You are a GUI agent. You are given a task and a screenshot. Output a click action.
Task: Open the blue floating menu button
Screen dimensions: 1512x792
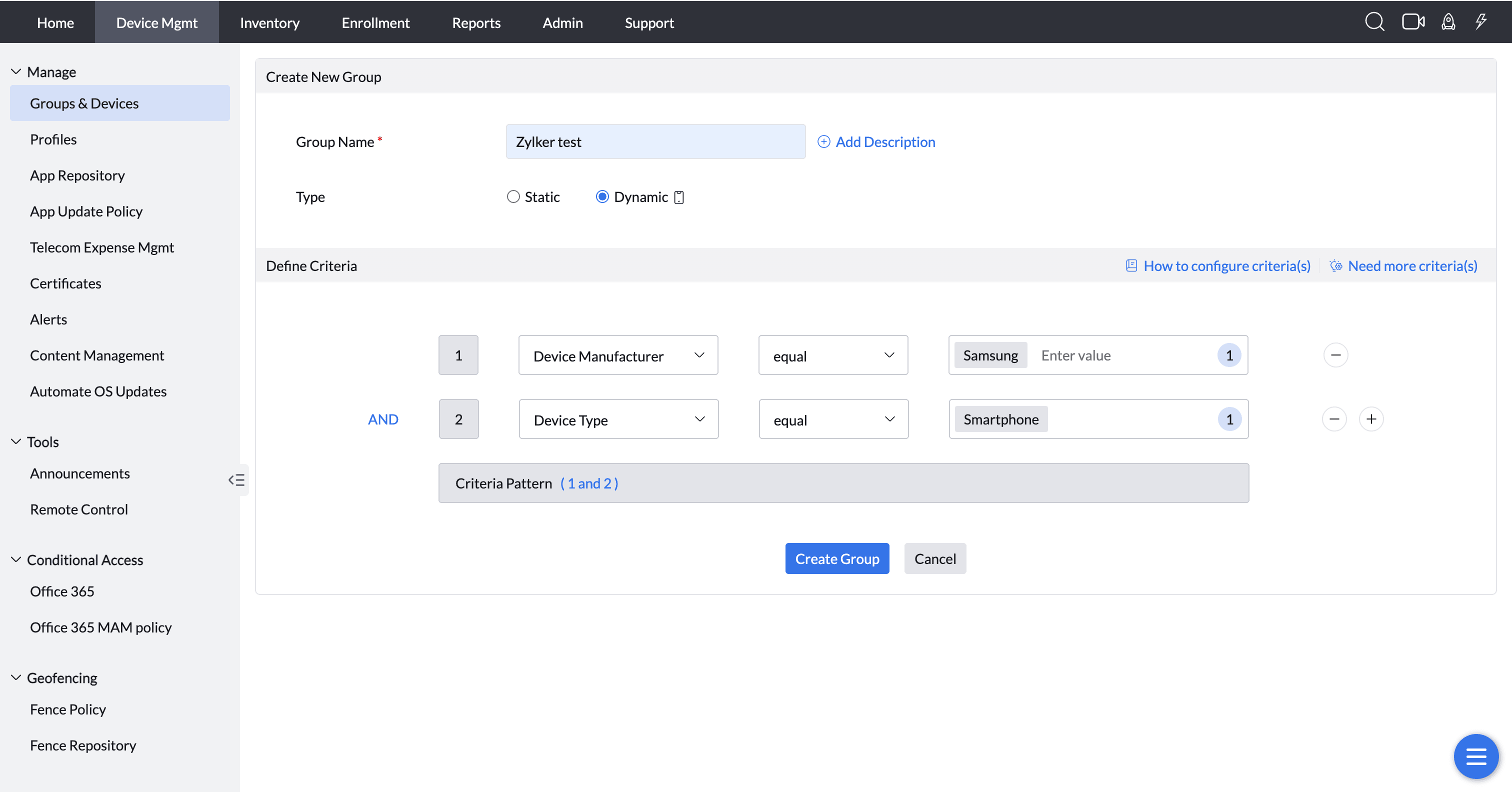click(1475, 756)
